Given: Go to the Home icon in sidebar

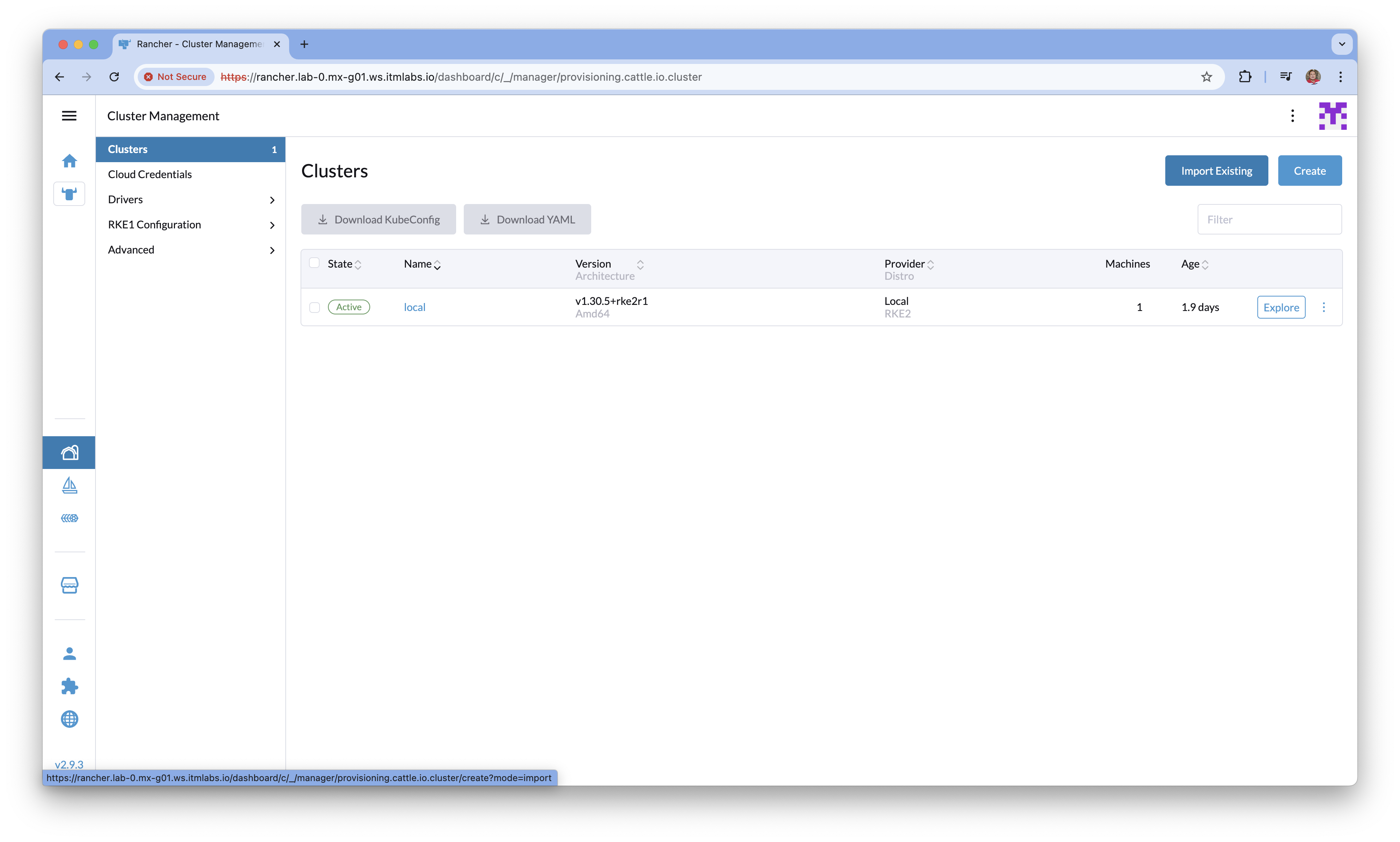Looking at the screenshot, I should [x=69, y=161].
